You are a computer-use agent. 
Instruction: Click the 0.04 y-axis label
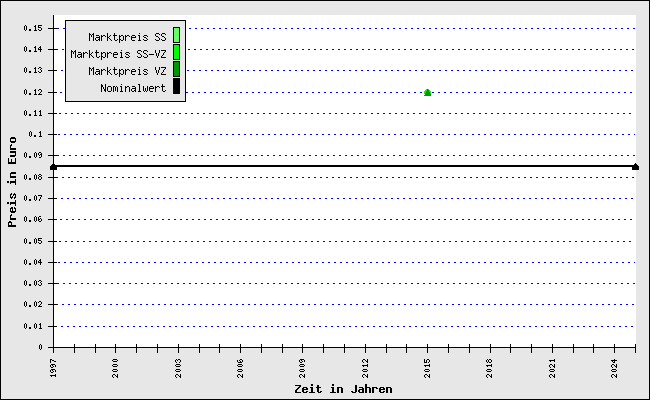pos(33,262)
